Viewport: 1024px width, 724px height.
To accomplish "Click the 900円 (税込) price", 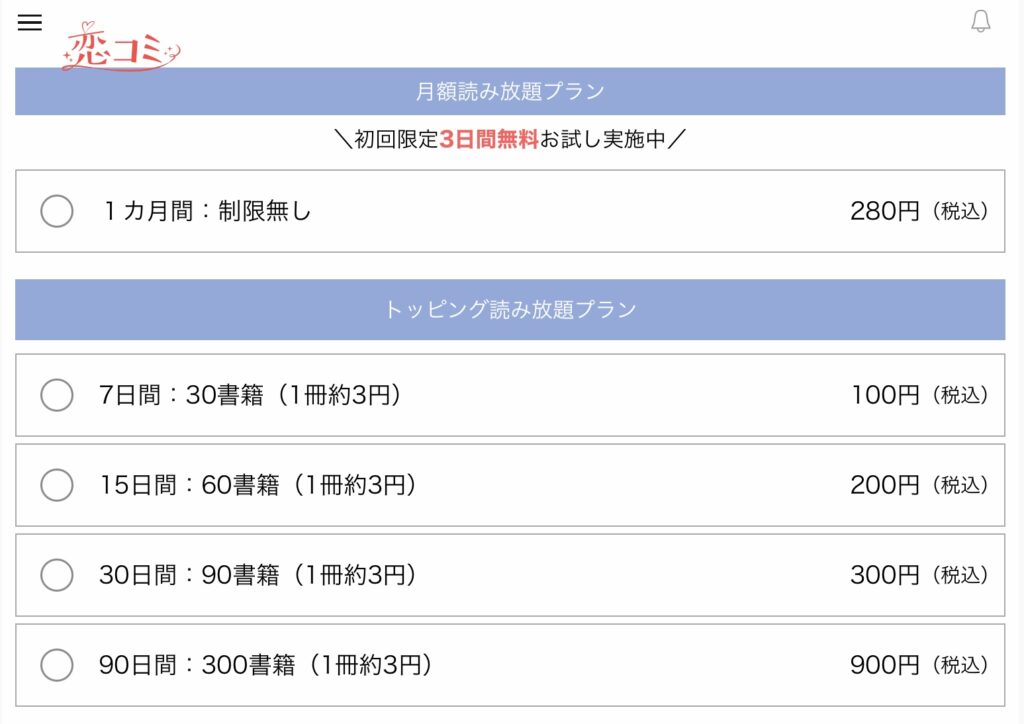I will pos(919,665).
